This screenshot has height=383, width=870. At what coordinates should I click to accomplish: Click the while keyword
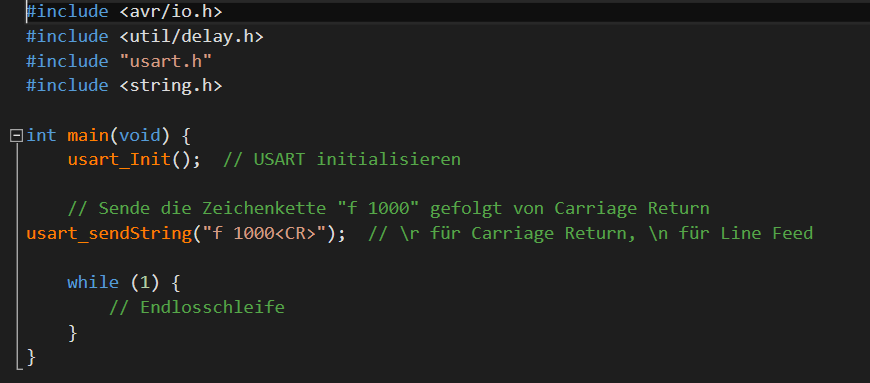pyautogui.click(x=93, y=283)
